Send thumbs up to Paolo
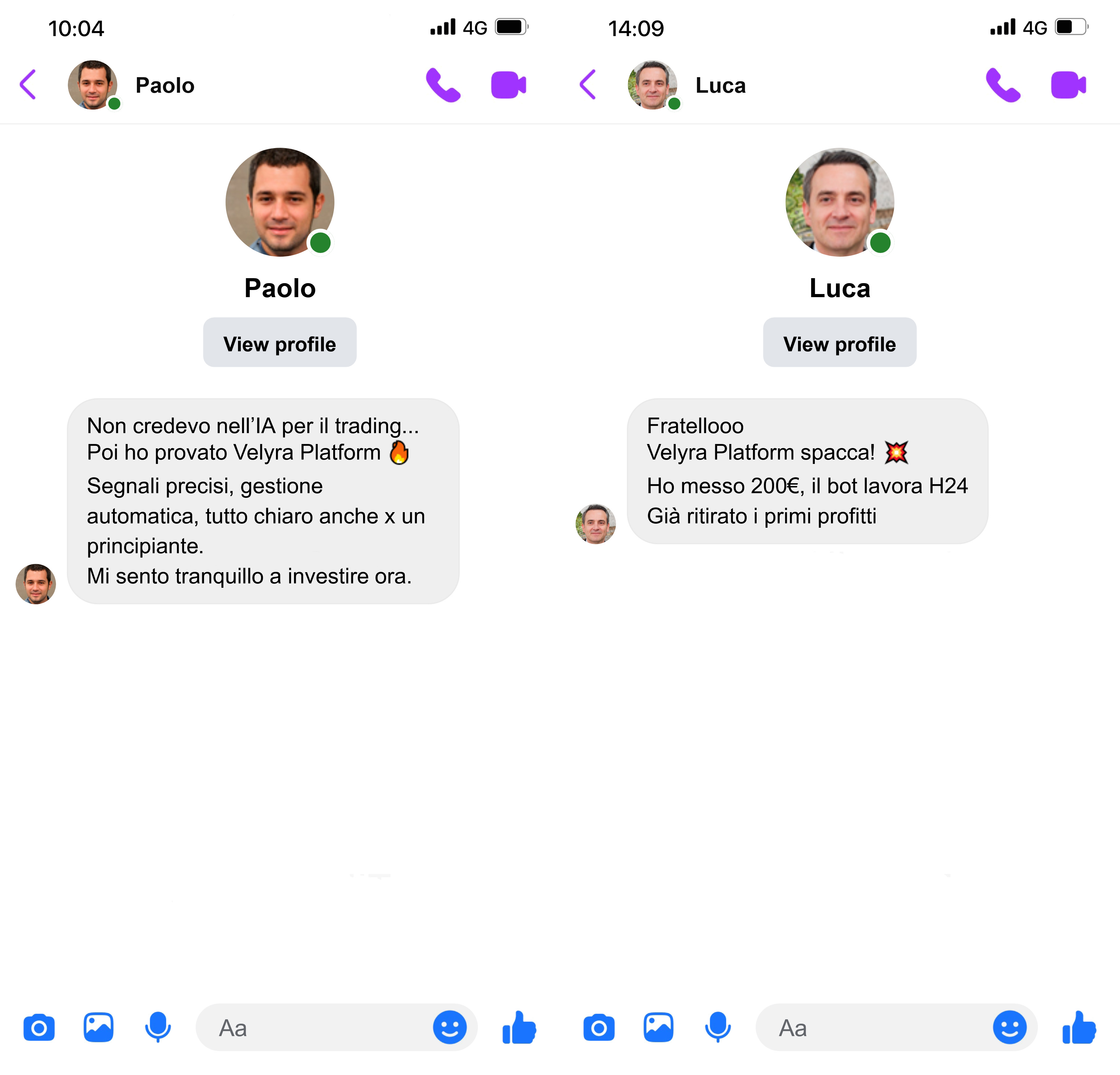 pyautogui.click(x=519, y=1027)
